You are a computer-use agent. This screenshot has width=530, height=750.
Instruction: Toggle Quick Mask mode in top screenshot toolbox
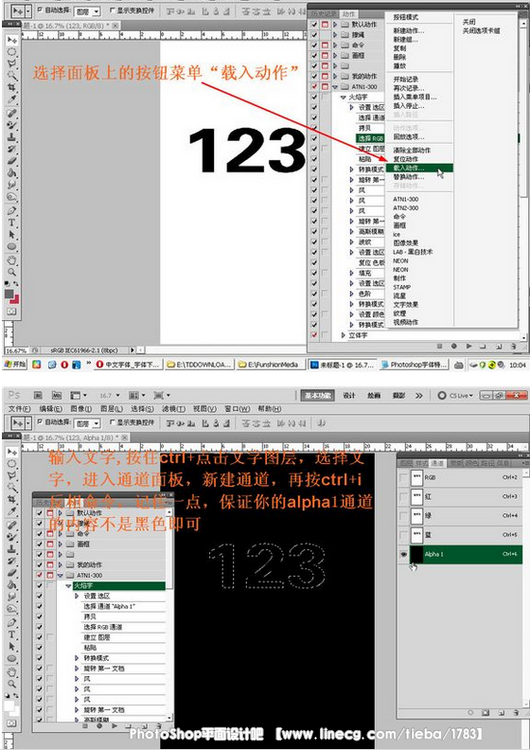click(x=11, y=311)
